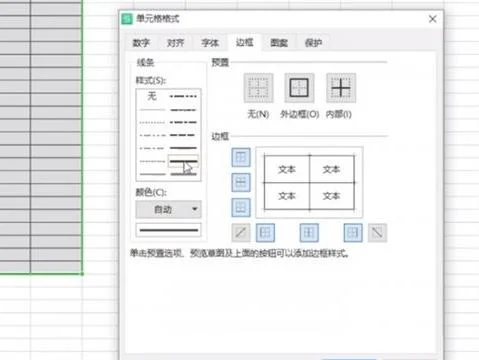Choose the thick solid line style under cursor

183,161
